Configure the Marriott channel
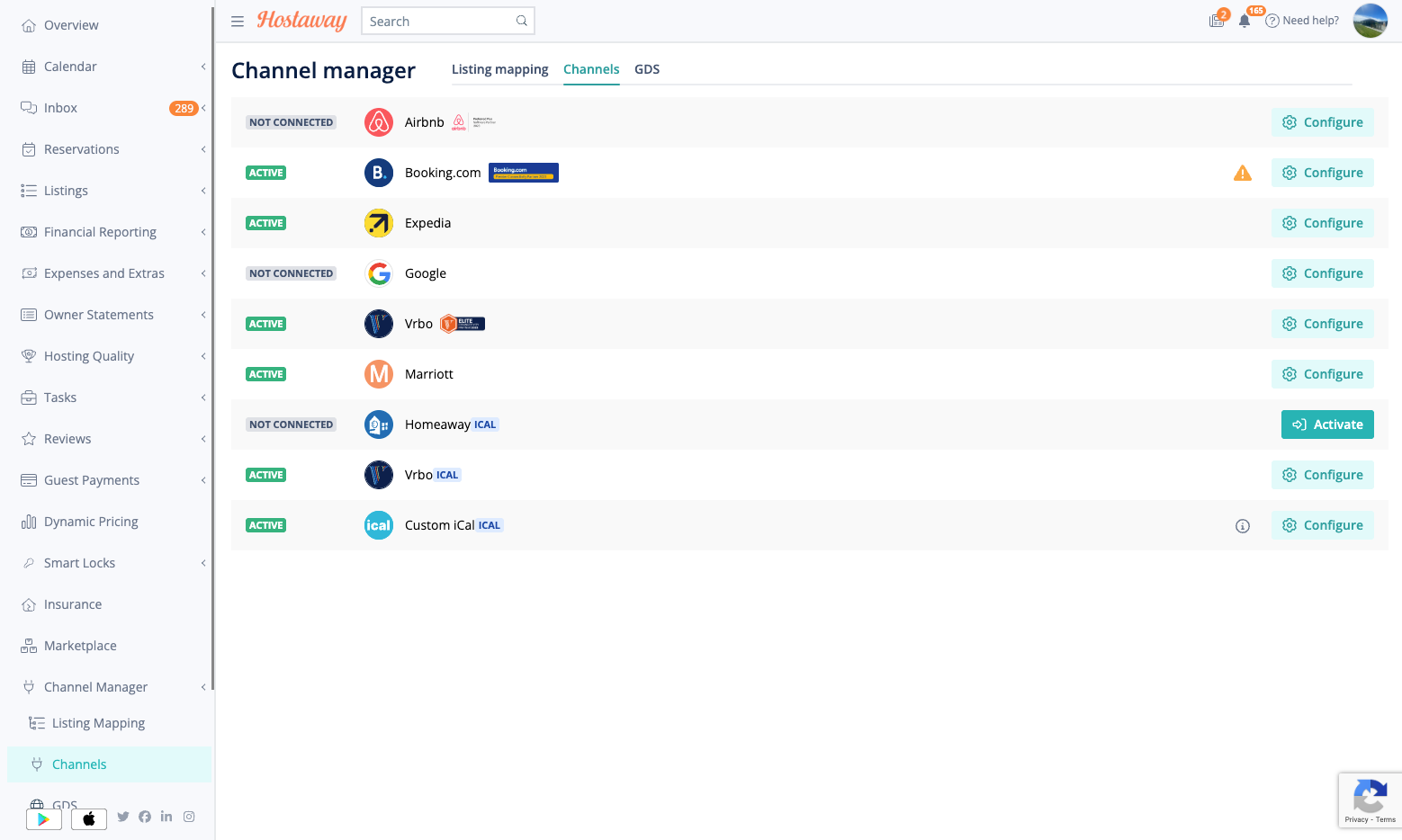1402x840 pixels. pos(1323,374)
